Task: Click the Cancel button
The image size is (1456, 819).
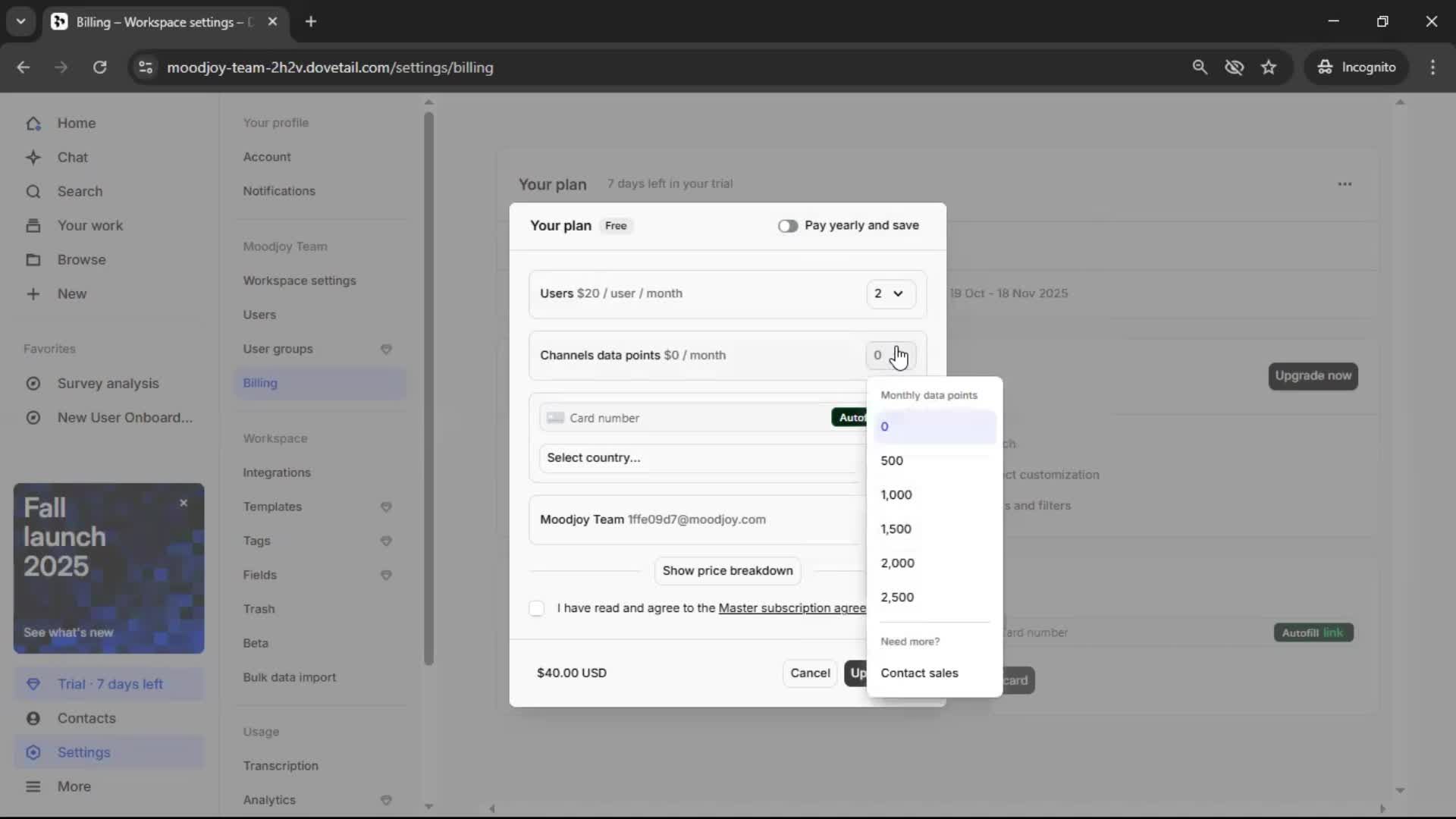Action: (810, 673)
